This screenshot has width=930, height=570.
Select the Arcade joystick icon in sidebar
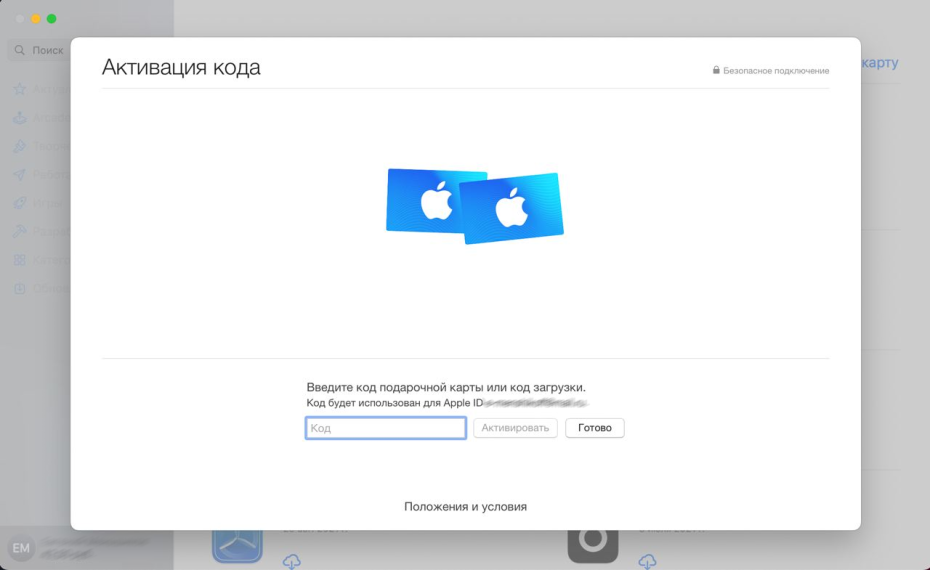[20, 117]
